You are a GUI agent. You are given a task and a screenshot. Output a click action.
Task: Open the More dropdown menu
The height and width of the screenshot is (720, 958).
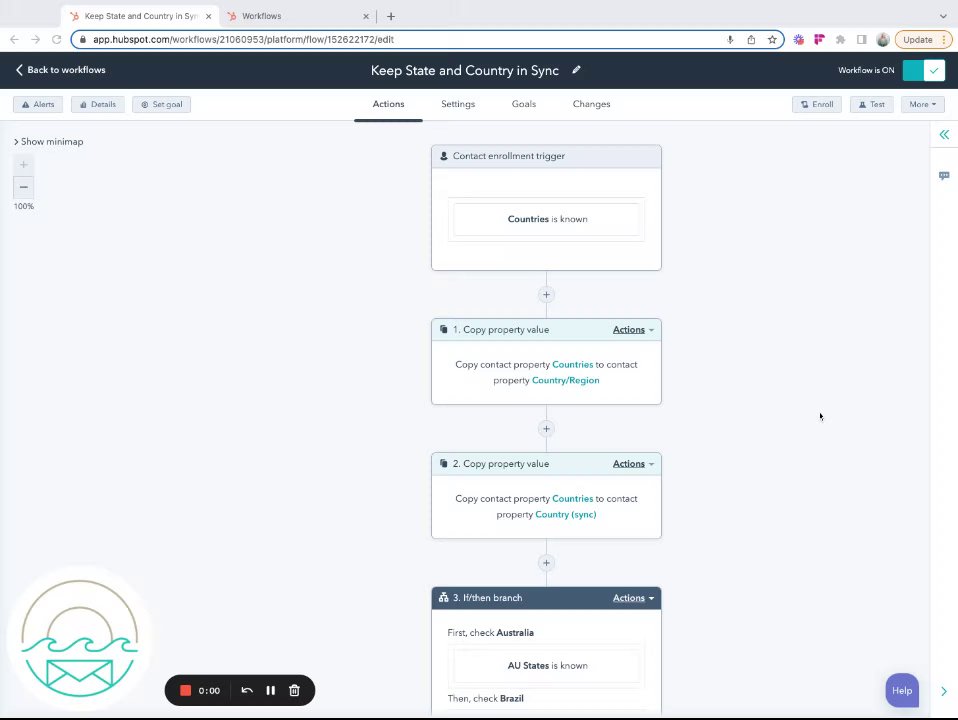923,105
